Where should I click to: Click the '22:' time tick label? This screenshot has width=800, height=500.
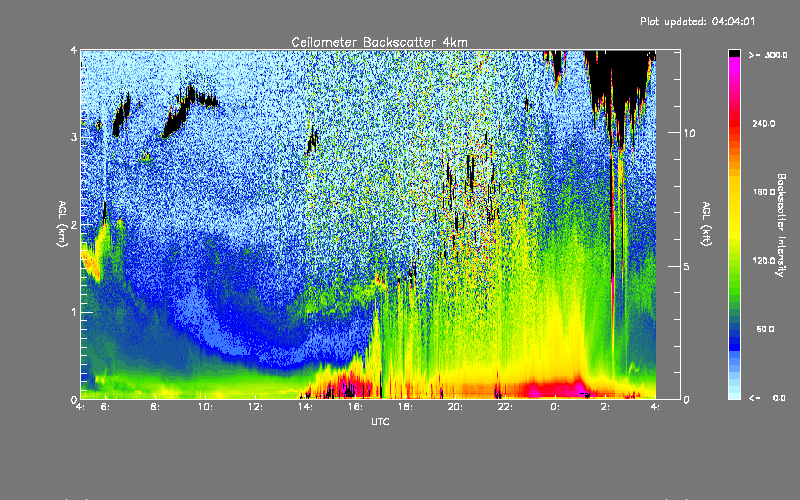[505, 407]
